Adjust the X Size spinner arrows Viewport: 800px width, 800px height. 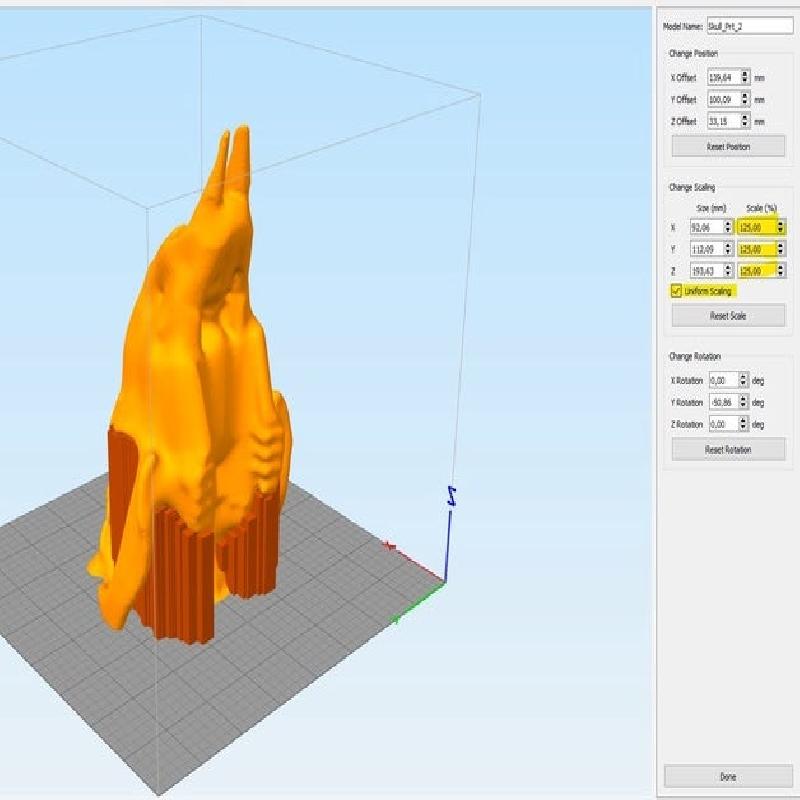729,227
